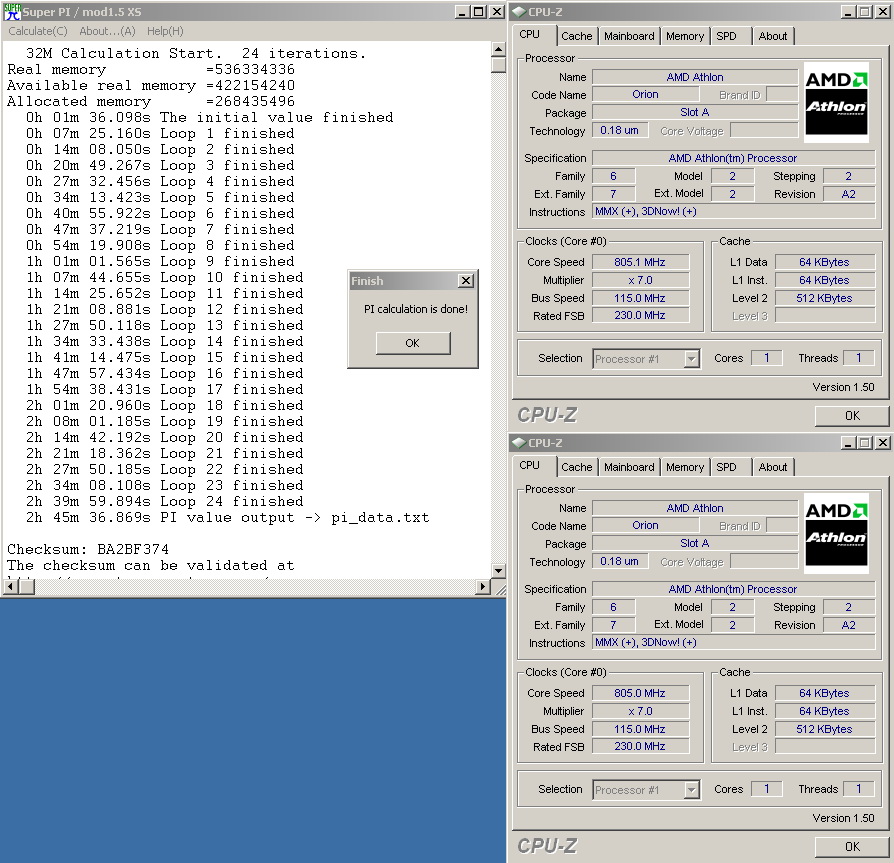Close the Finish dialog with its X icon
Screen dimensions: 894x863
466,280
